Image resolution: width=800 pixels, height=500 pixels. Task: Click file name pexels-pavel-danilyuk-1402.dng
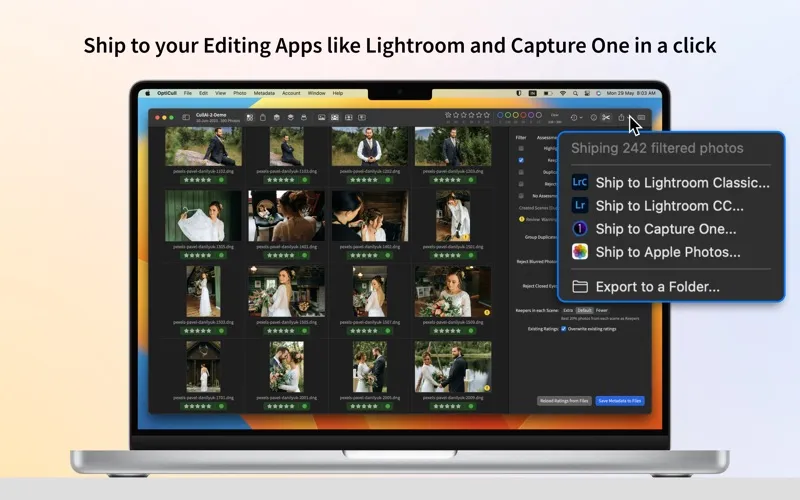click(370, 247)
